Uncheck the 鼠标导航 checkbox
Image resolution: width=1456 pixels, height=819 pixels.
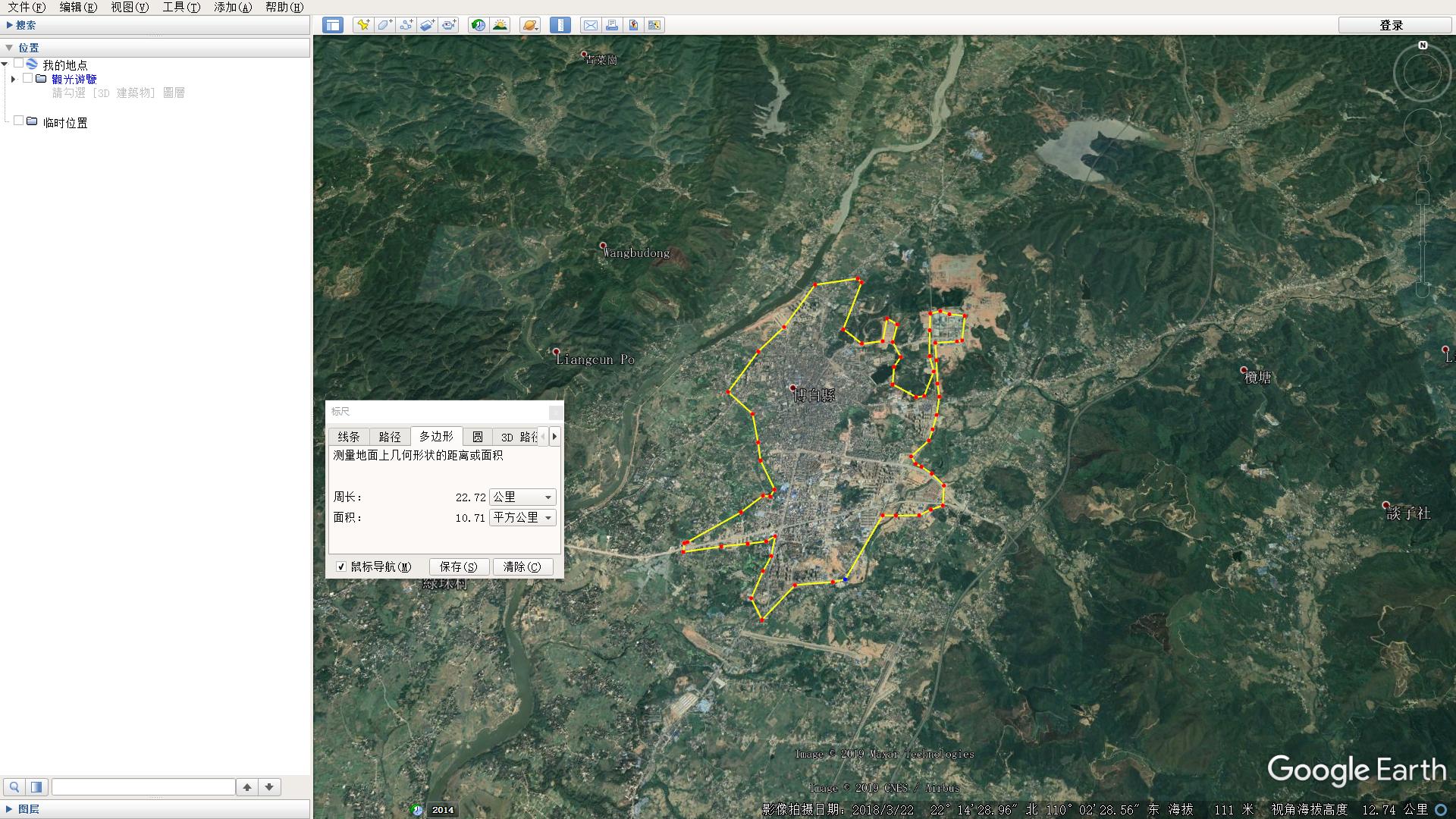pyautogui.click(x=341, y=566)
